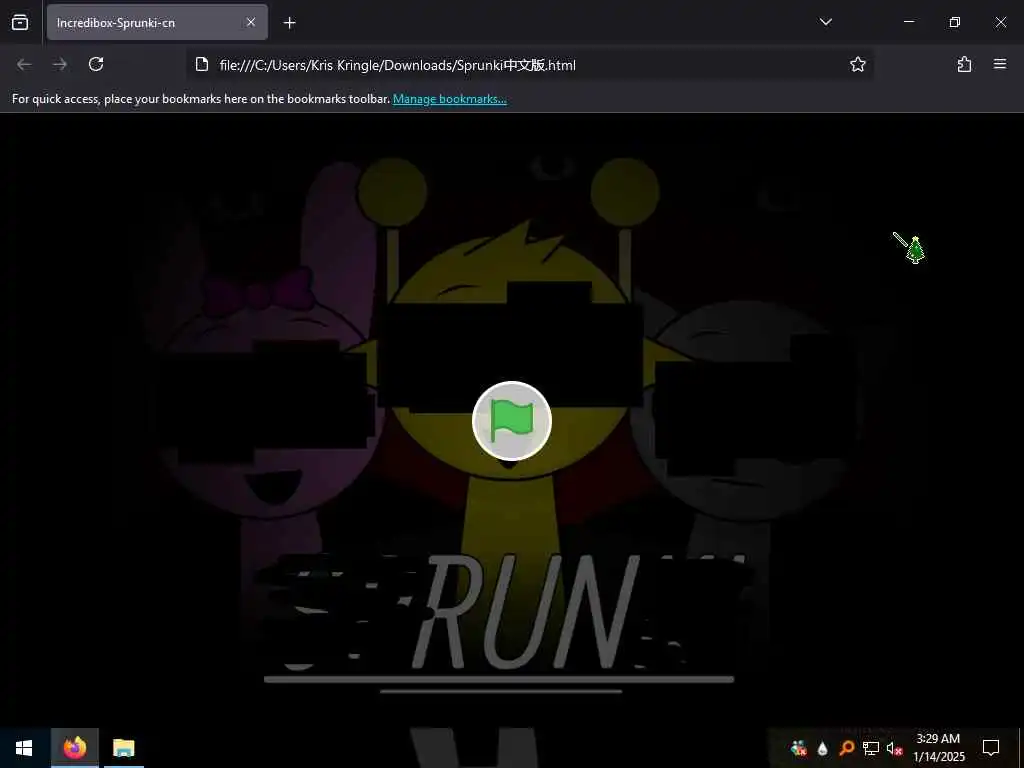Minimize the Firefox window
This screenshot has height=768, width=1024.
(908, 22)
